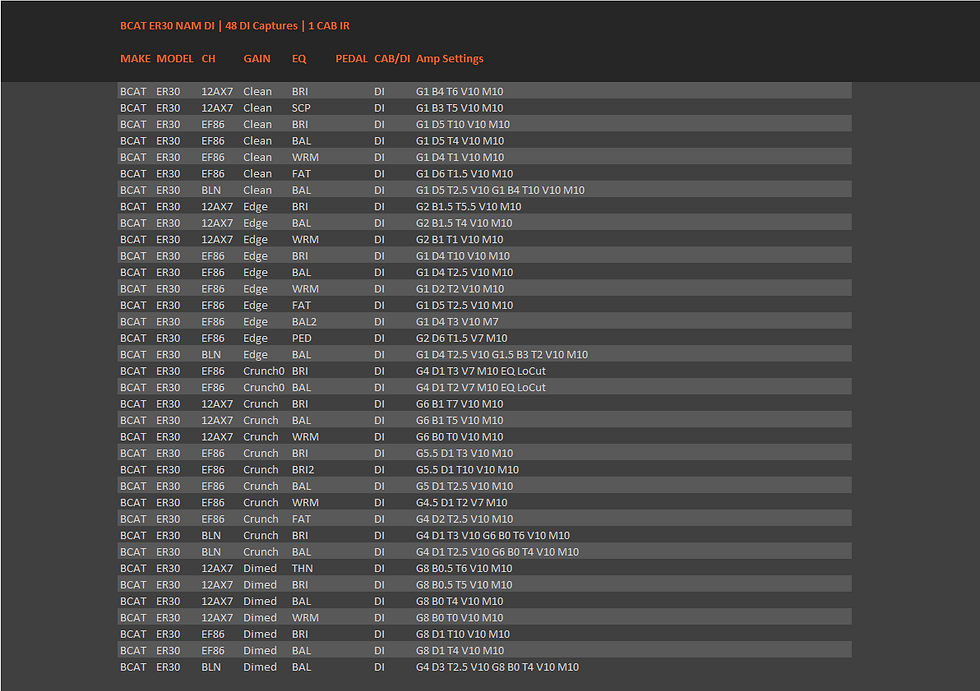Screen dimensions: 980x691
Task: Select 'G2 B1 T1 V10 M10' settings
Action: coord(459,240)
